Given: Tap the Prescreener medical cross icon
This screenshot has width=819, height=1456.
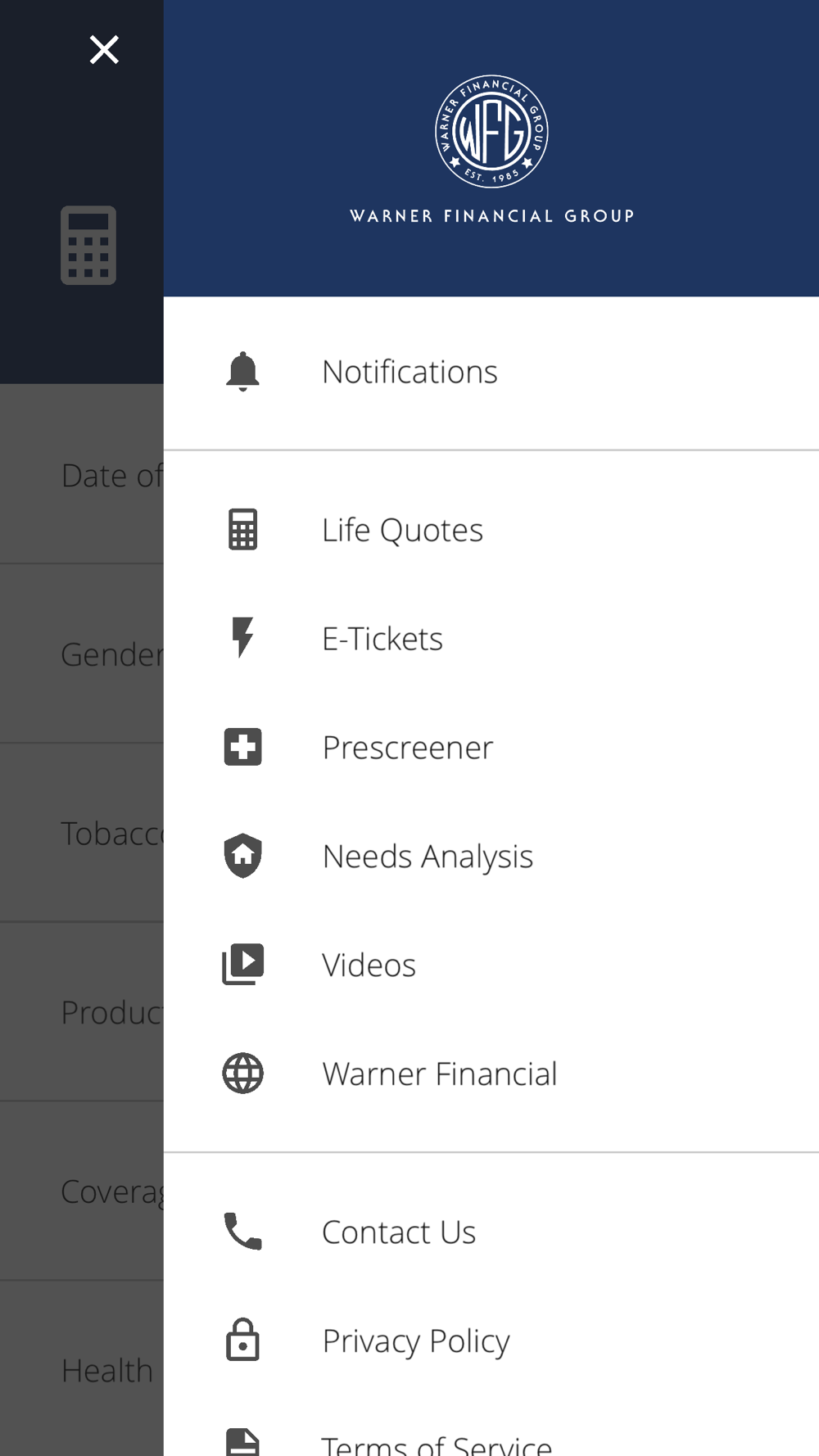Looking at the screenshot, I should coord(242,747).
